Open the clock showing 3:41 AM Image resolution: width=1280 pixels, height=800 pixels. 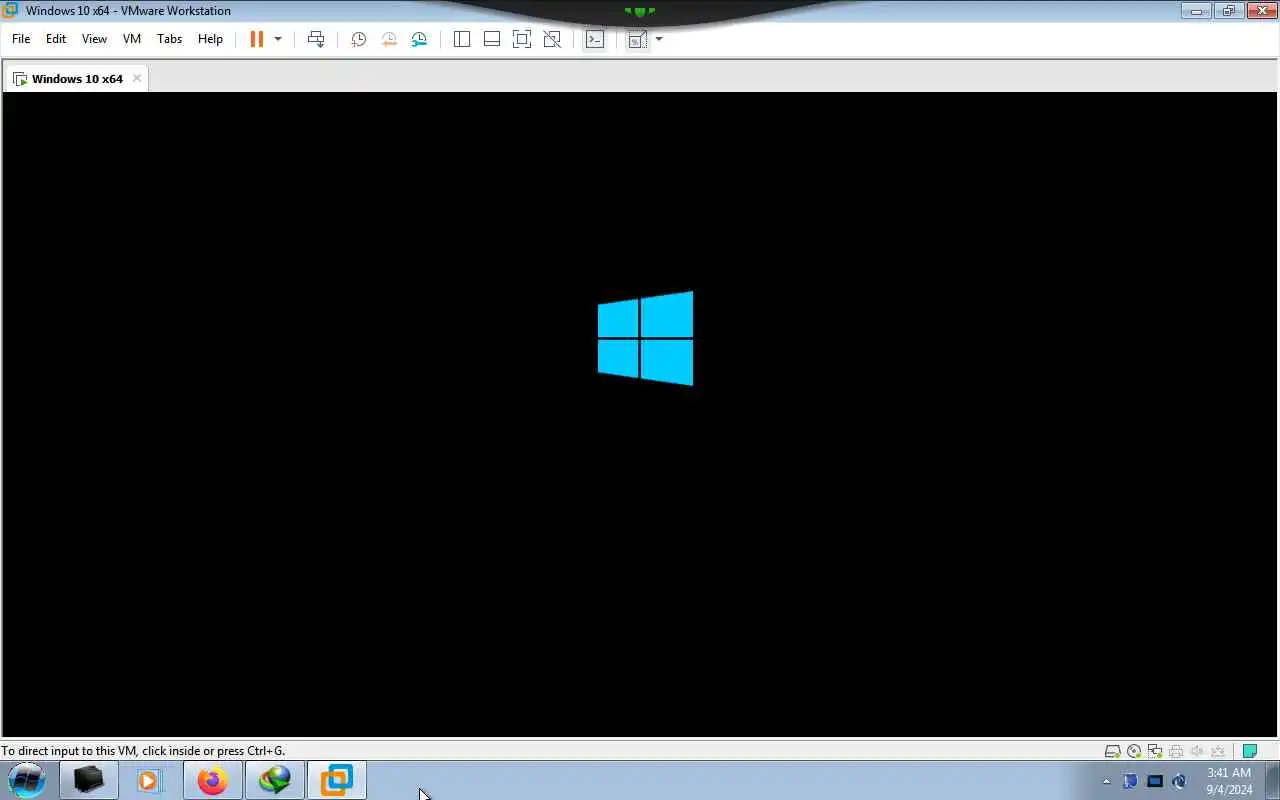coord(1229,781)
